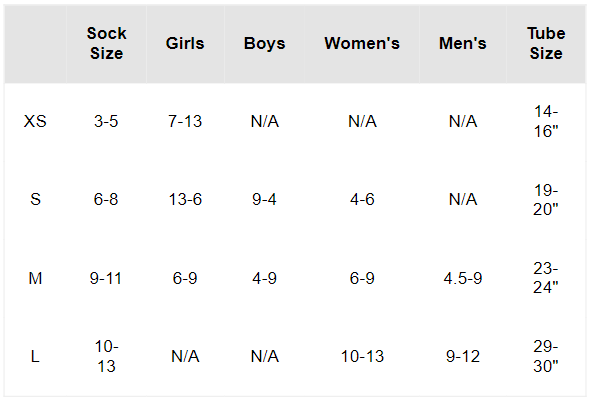Select the S row label
The width and height of the screenshot is (591, 399).
(x=35, y=199)
